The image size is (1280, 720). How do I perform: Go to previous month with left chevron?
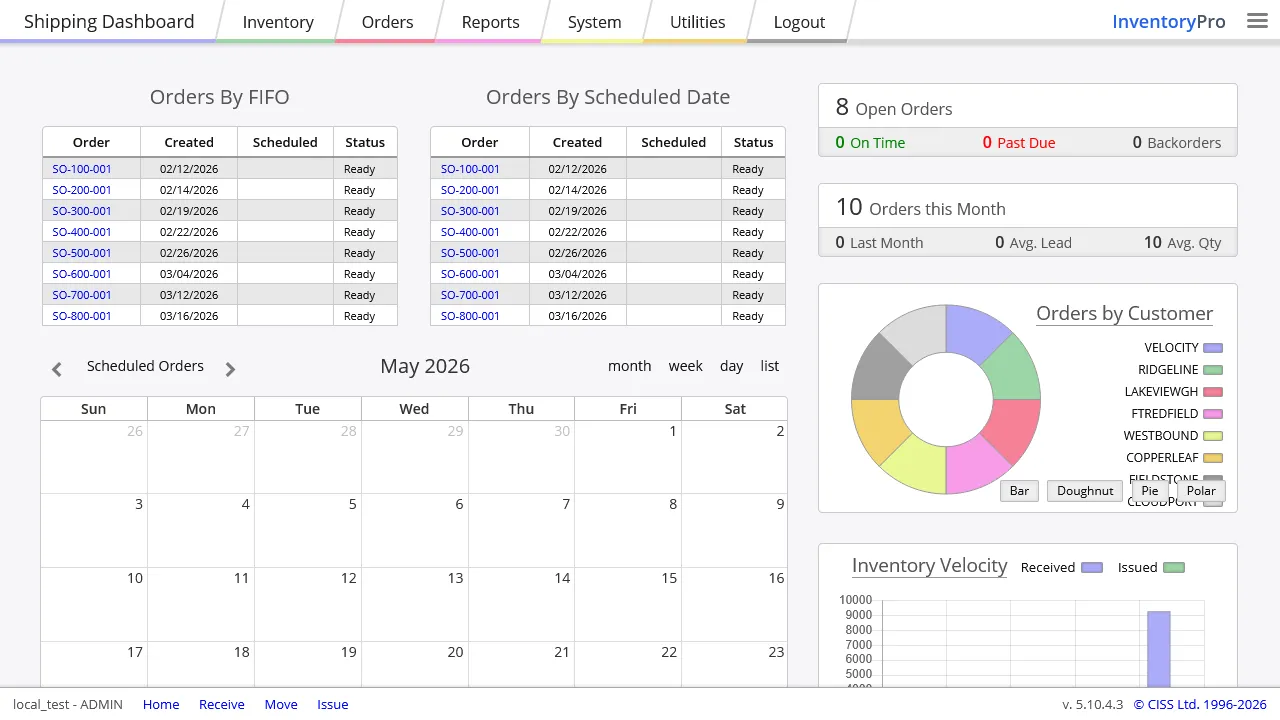(x=57, y=369)
